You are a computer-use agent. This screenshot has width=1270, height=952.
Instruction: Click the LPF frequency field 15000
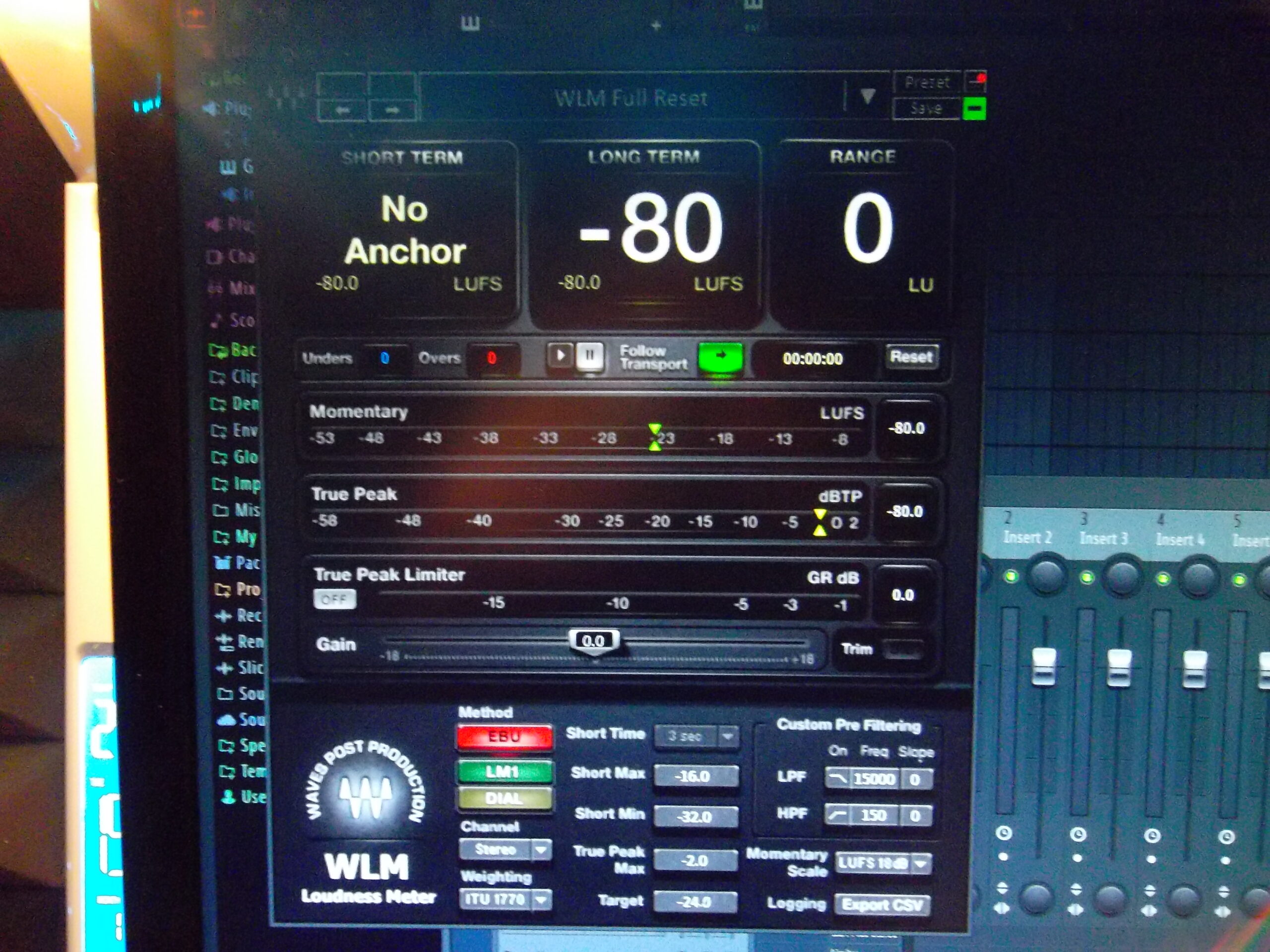(x=875, y=778)
